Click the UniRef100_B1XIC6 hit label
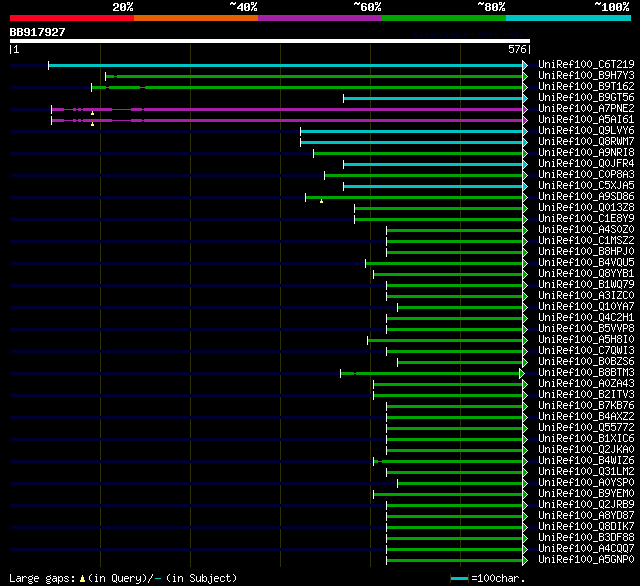This screenshot has height=586, width=640. pyautogui.click(x=586, y=439)
